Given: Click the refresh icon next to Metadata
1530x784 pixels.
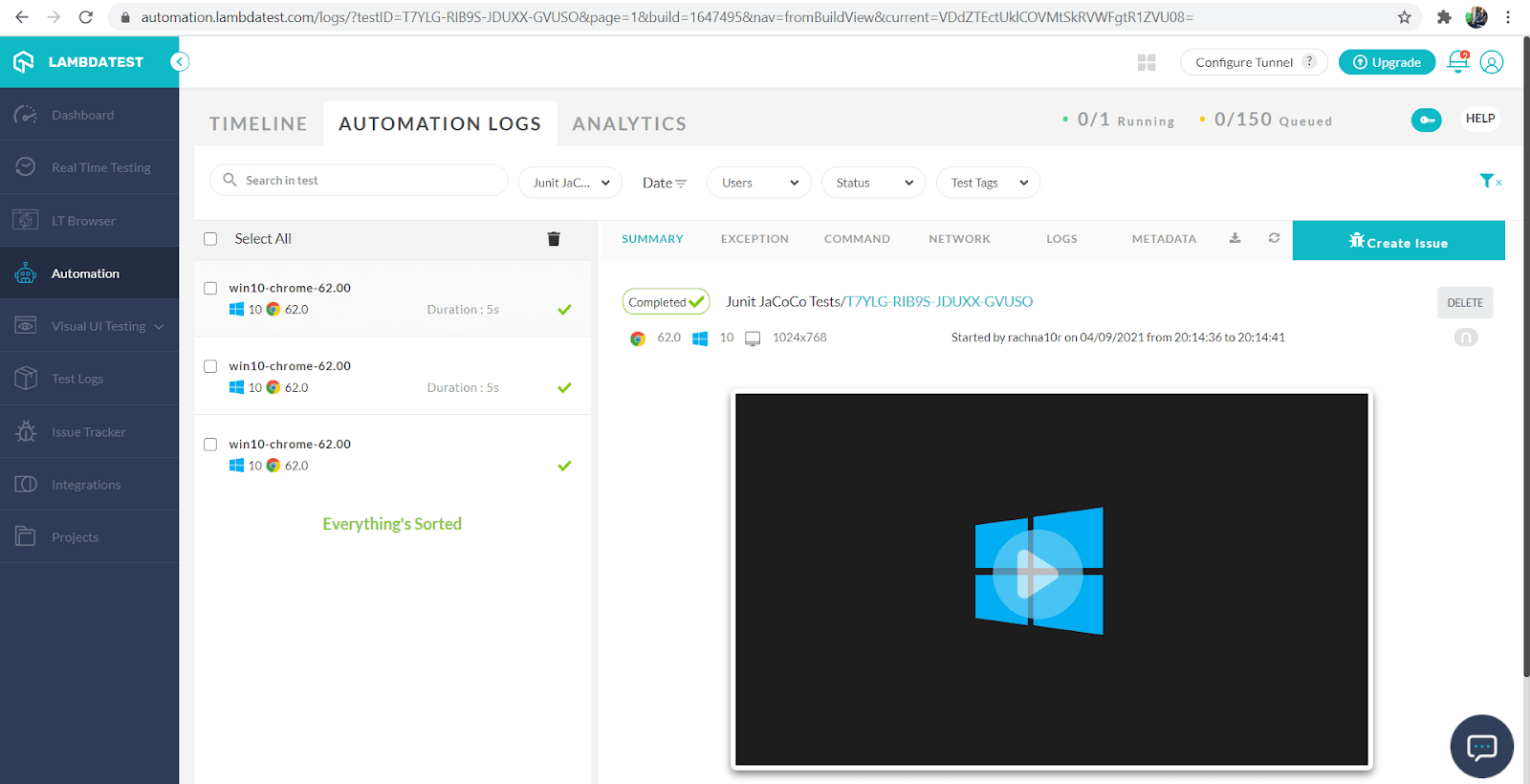Looking at the screenshot, I should pos(1274,238).
